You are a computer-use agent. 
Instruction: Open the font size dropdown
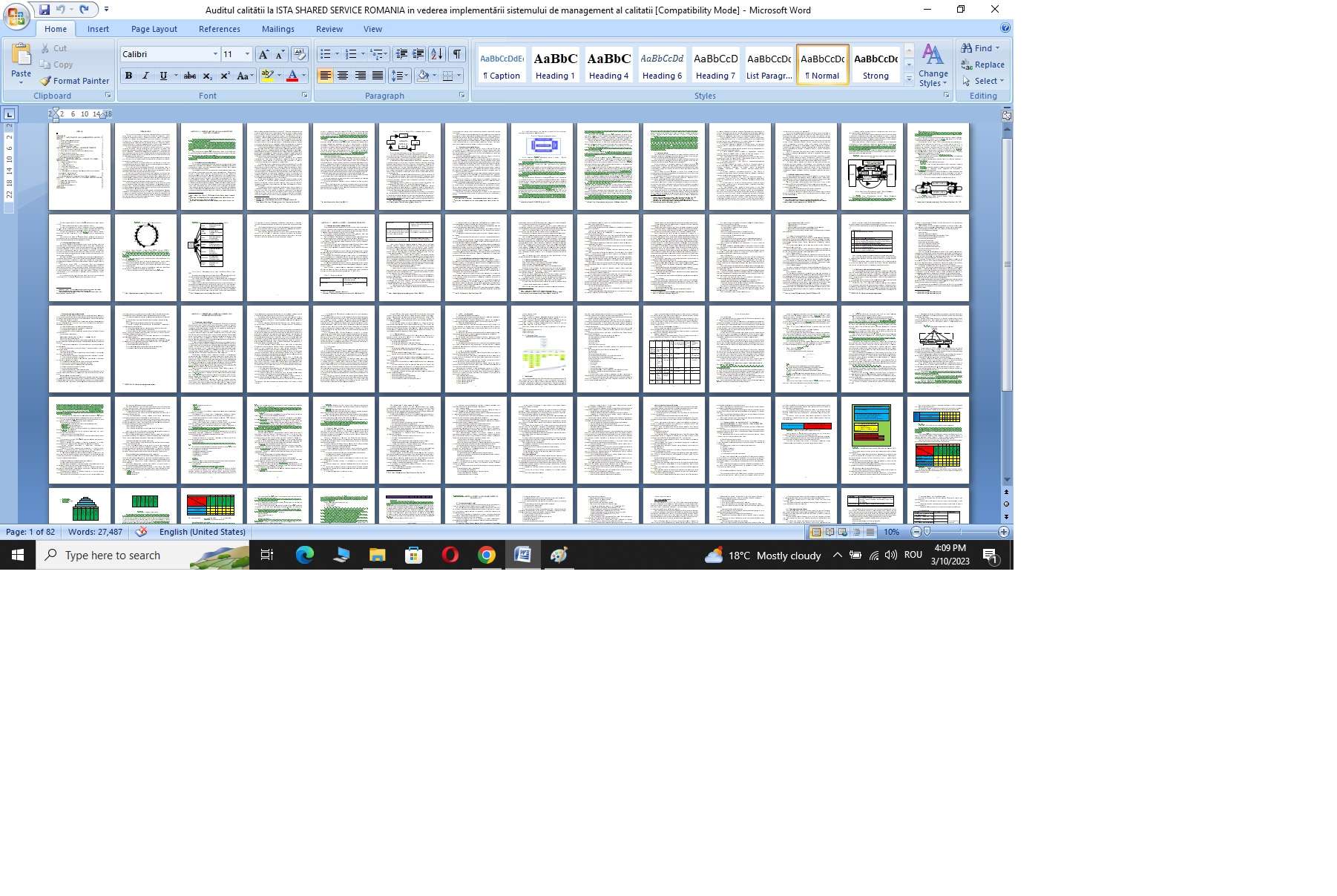[x=247, y=54]
